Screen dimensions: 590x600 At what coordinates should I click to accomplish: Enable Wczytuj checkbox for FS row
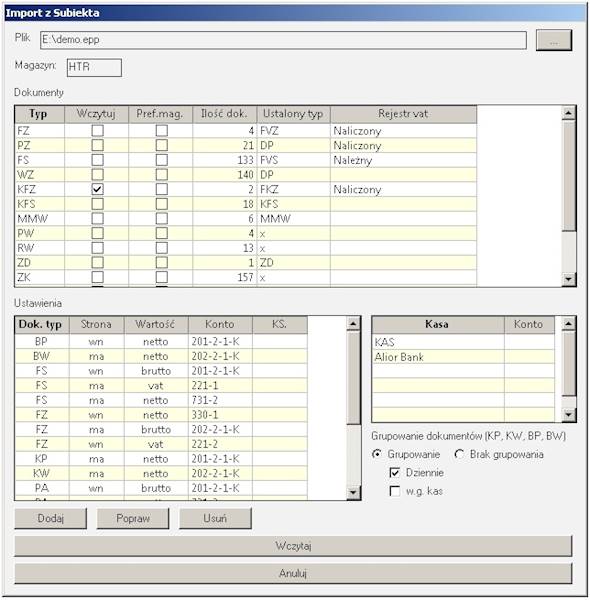(98, 160)
